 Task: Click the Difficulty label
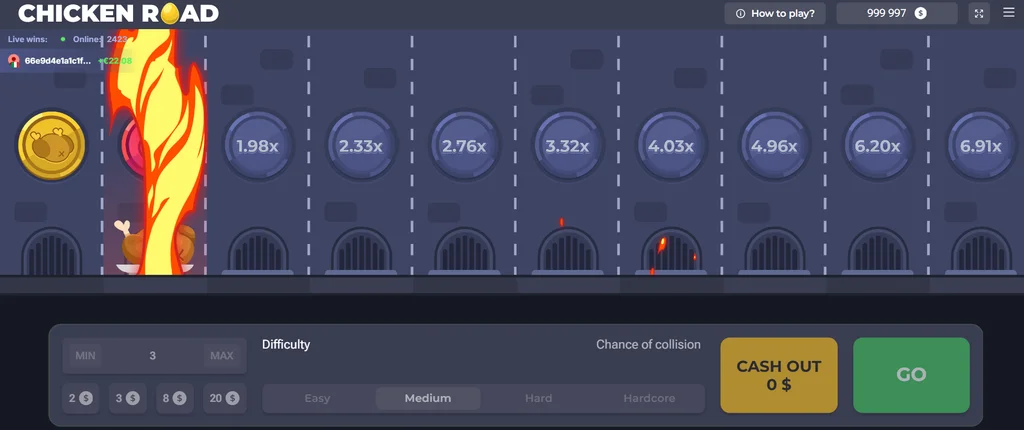[286, 344]
